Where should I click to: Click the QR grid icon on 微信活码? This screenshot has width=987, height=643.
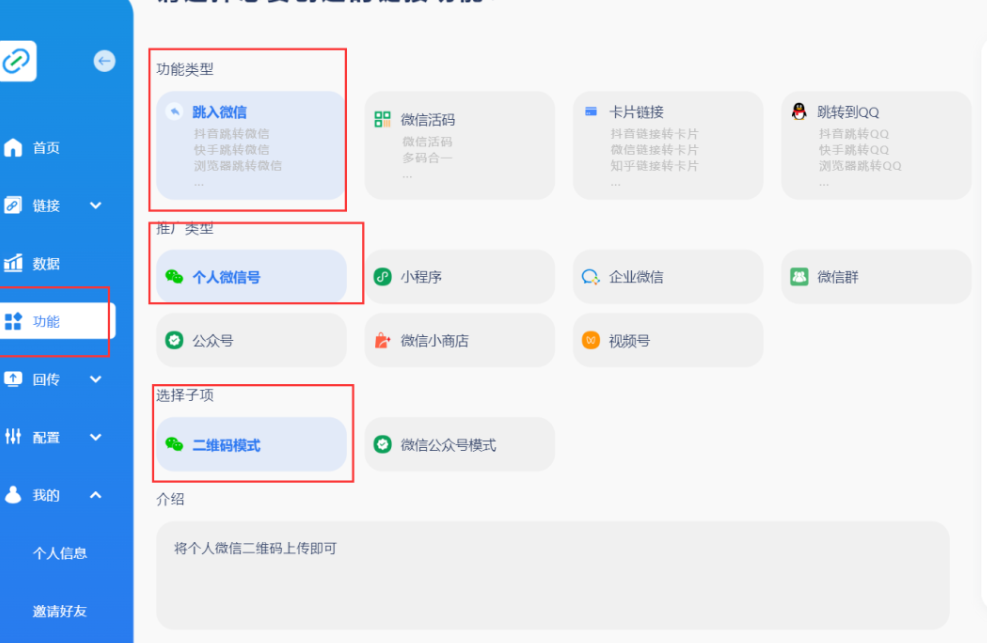382,120
